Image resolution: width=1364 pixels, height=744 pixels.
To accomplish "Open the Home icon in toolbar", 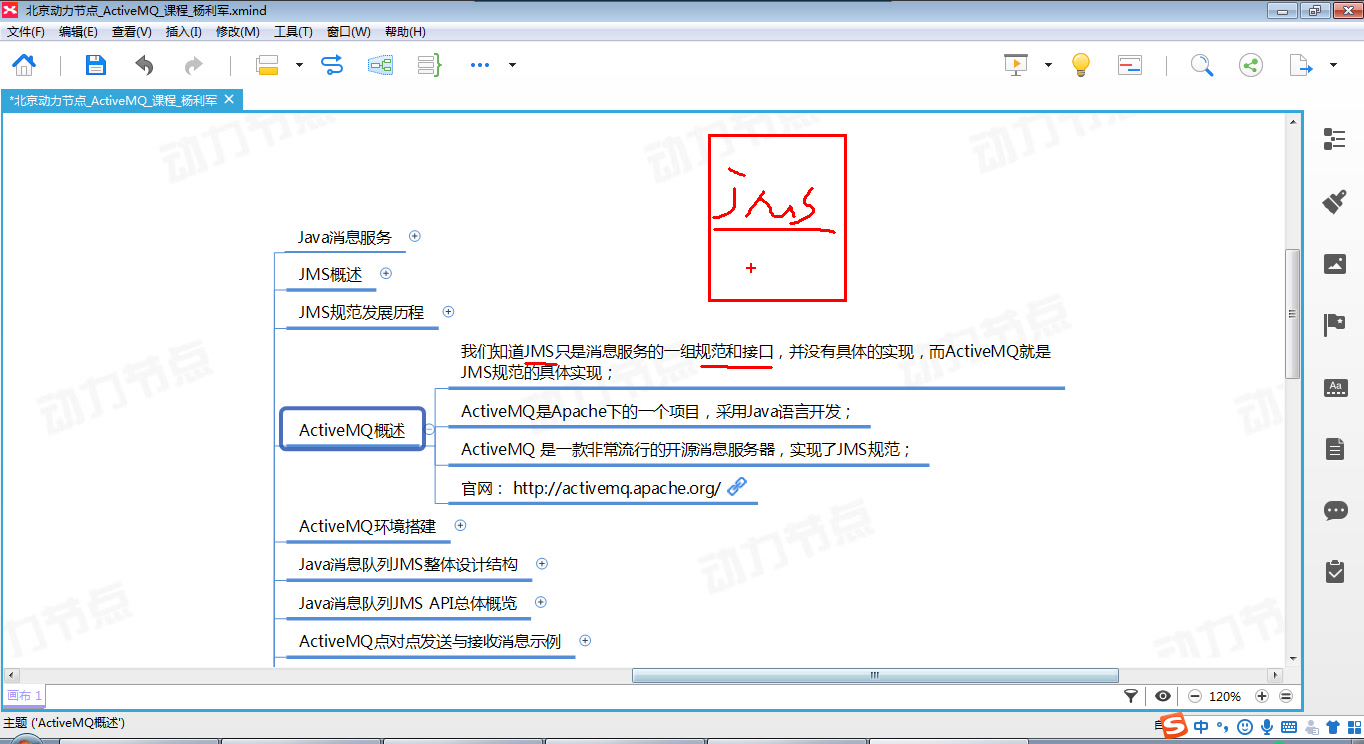I will (x=24, y=65).
